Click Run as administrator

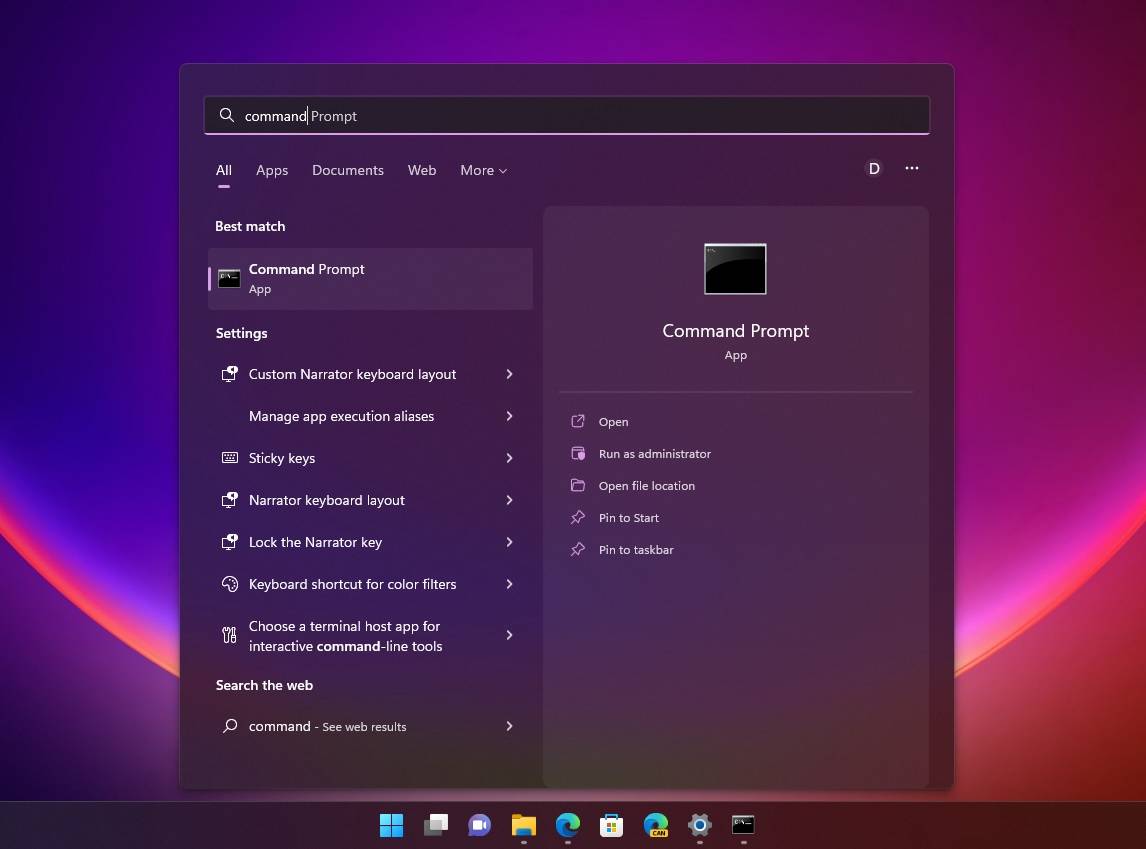point(655,454)
